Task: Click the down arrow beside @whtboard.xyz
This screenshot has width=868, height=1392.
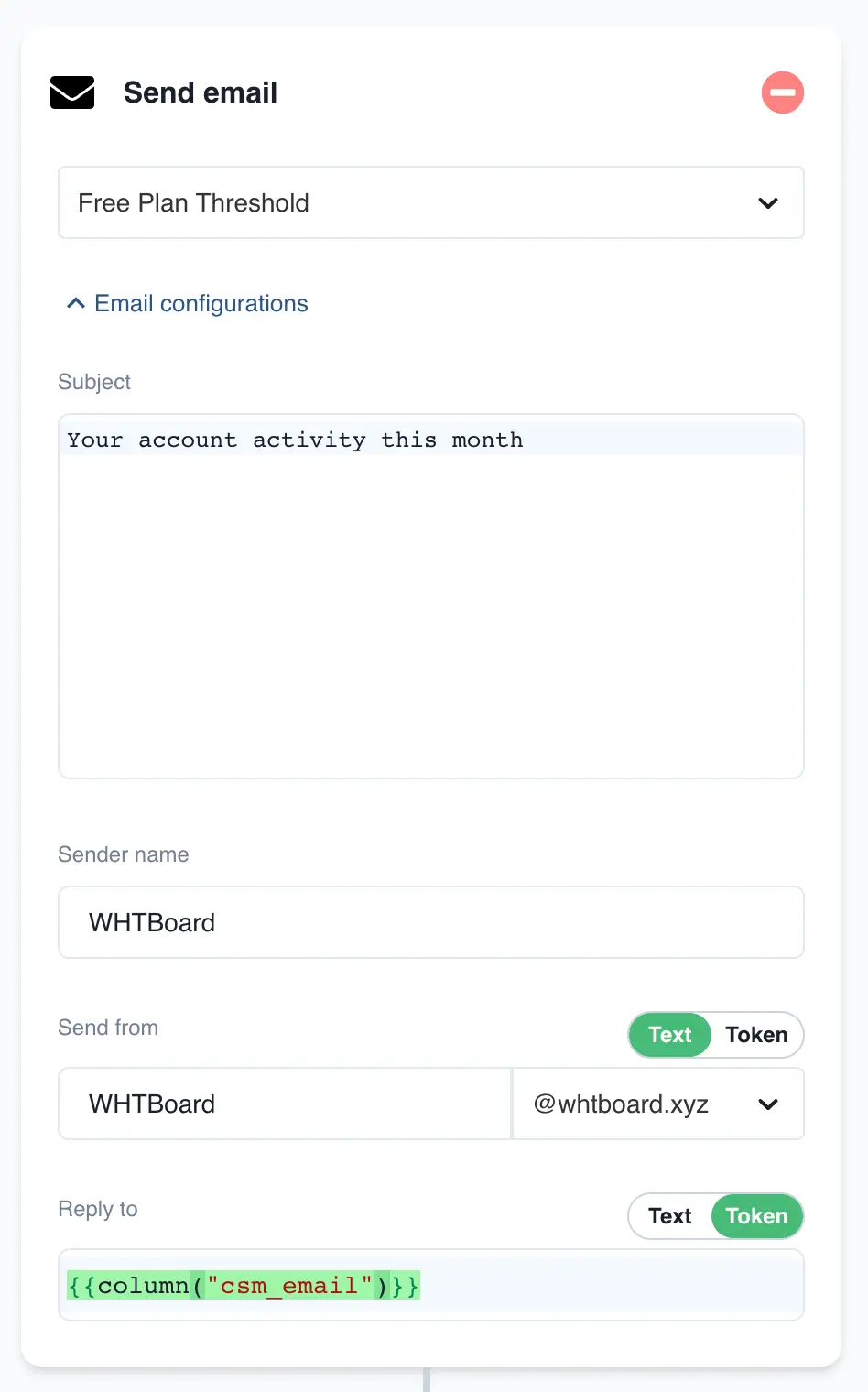Action: pos(768,1104)
